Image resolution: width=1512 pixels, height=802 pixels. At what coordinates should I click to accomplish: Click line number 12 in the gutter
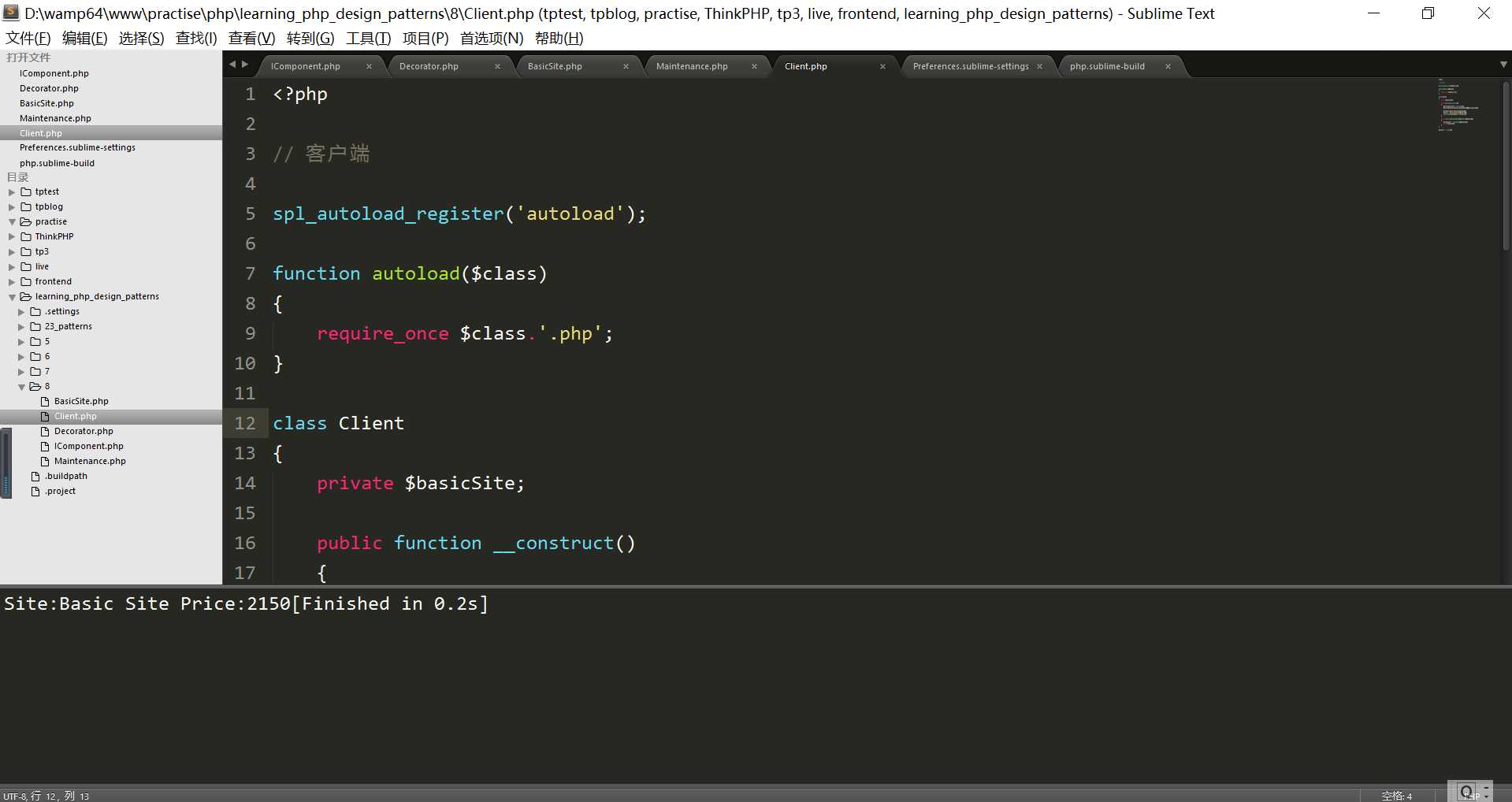[x=245, y=423]
